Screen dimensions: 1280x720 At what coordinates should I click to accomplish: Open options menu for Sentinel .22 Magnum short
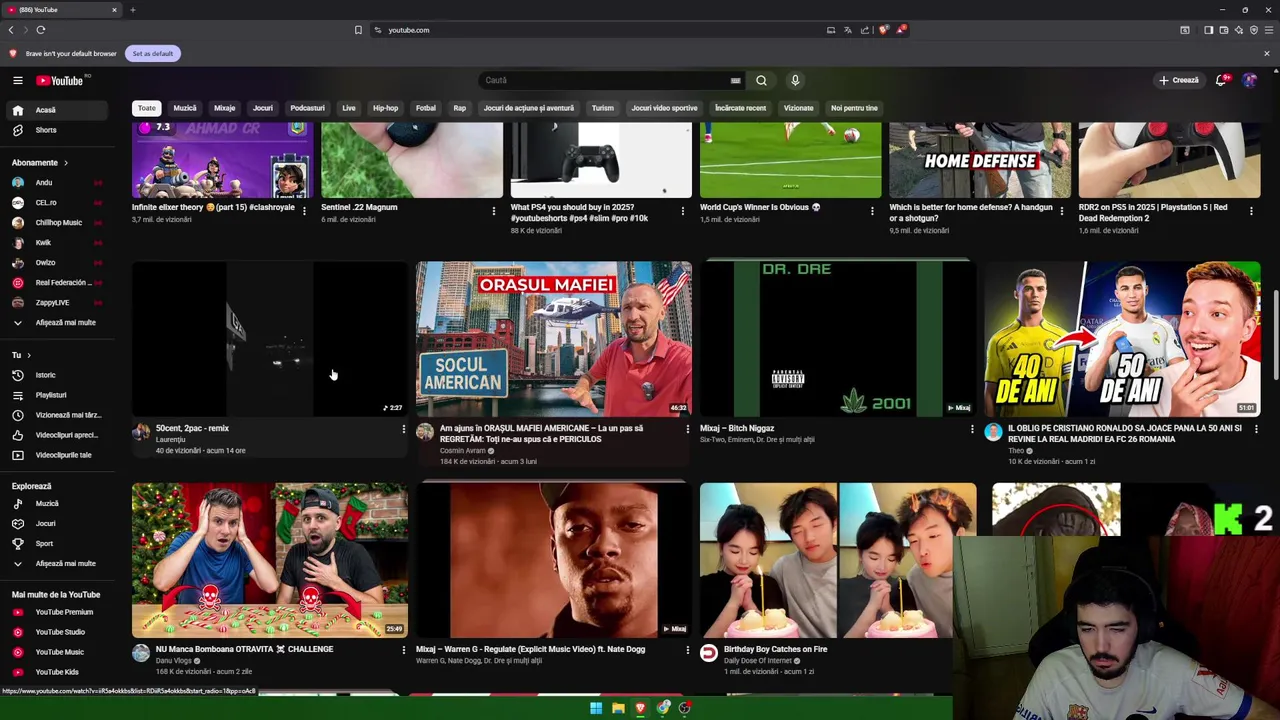493,211
